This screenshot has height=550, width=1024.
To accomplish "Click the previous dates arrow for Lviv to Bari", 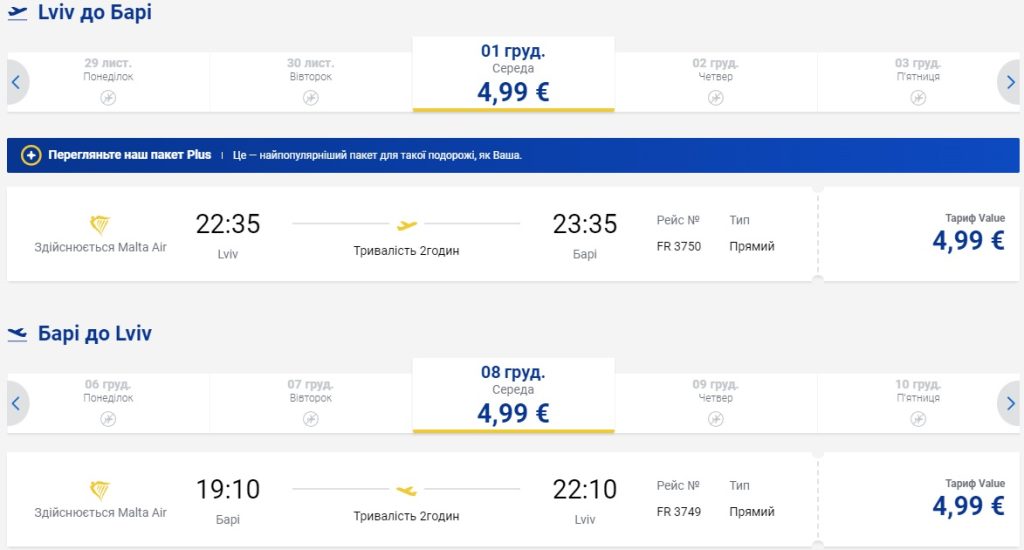I will [x=16, y=83].
